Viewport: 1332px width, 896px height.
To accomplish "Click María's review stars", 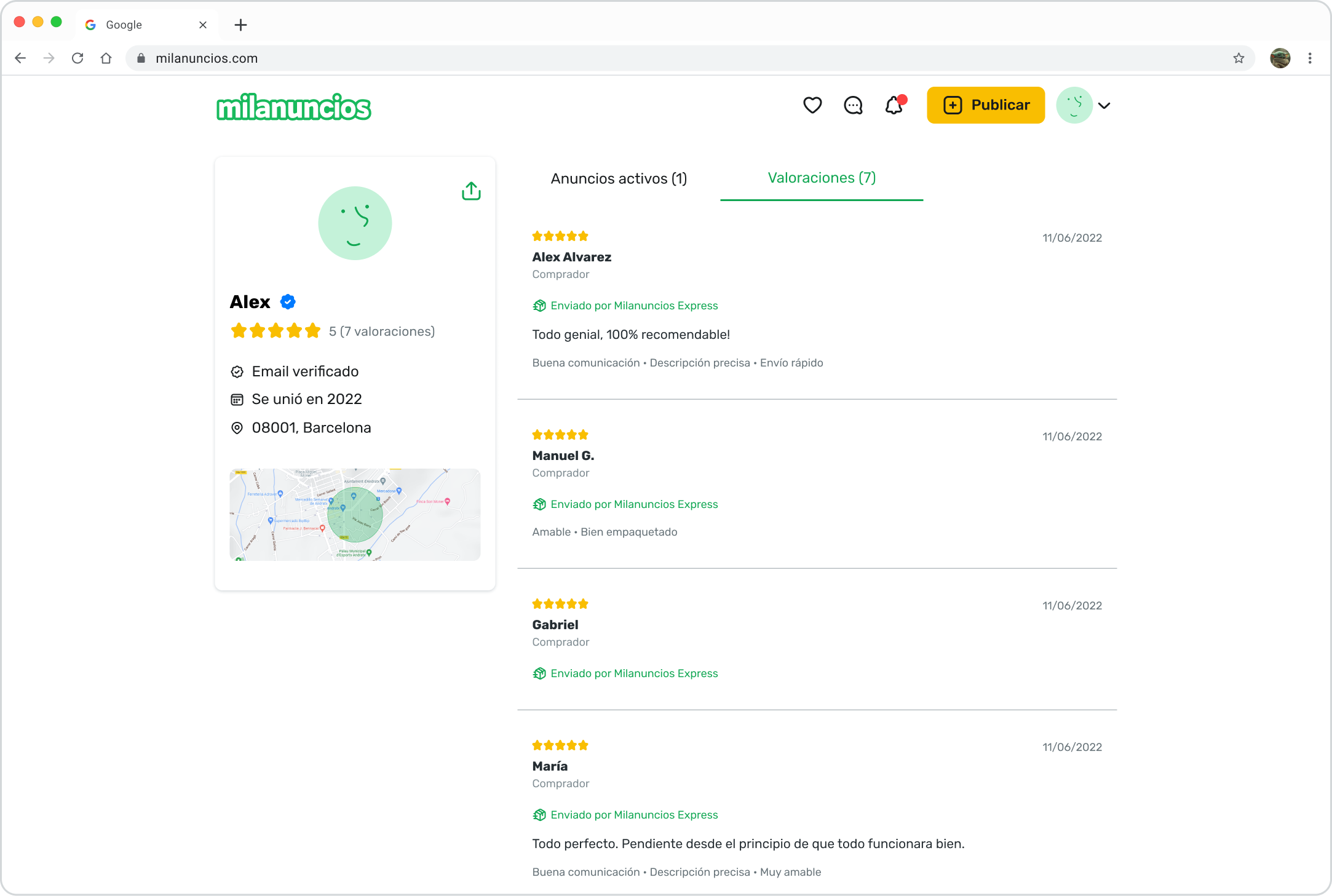I will [x=560, y=745].
